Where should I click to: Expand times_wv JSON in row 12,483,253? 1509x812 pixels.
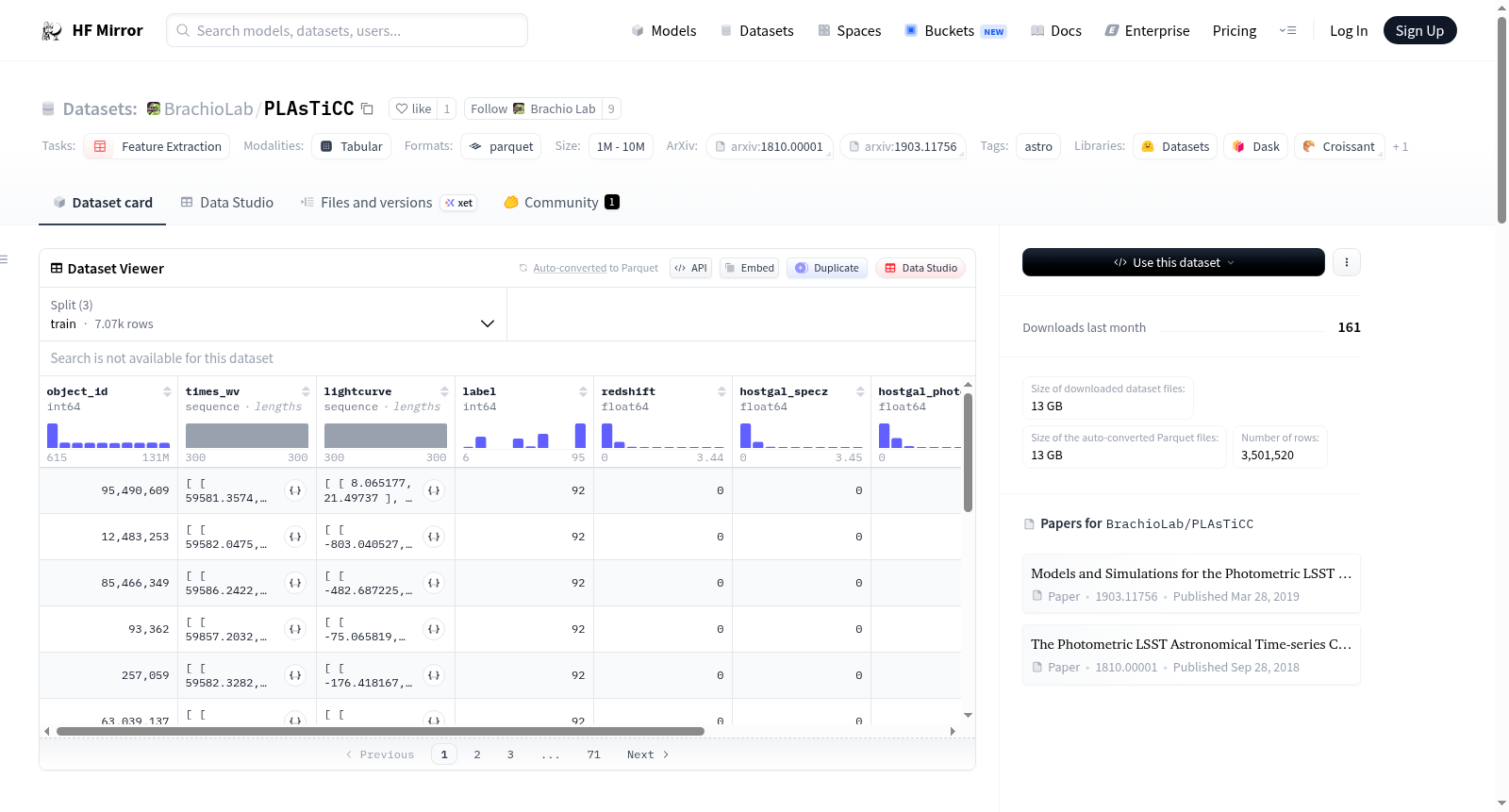(295, 537)
